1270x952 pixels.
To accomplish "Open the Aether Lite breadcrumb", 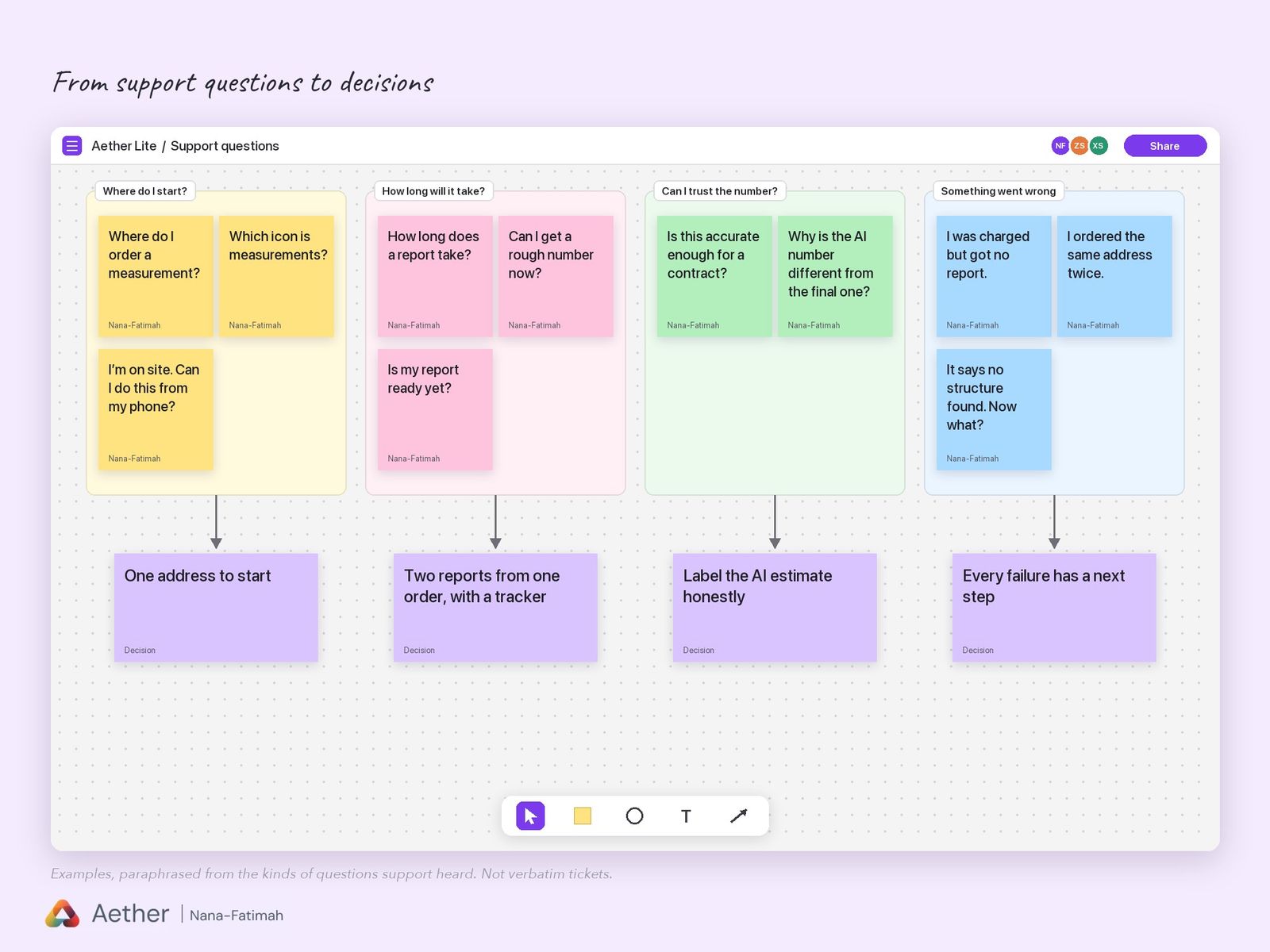I will click(x=124, y=146).
